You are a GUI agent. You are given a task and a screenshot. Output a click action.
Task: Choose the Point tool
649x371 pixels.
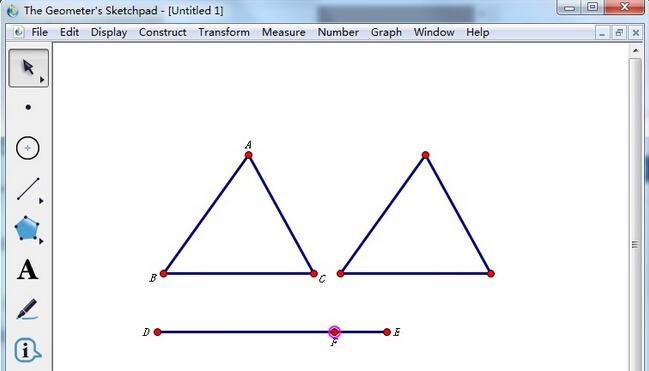coord(28,107)
